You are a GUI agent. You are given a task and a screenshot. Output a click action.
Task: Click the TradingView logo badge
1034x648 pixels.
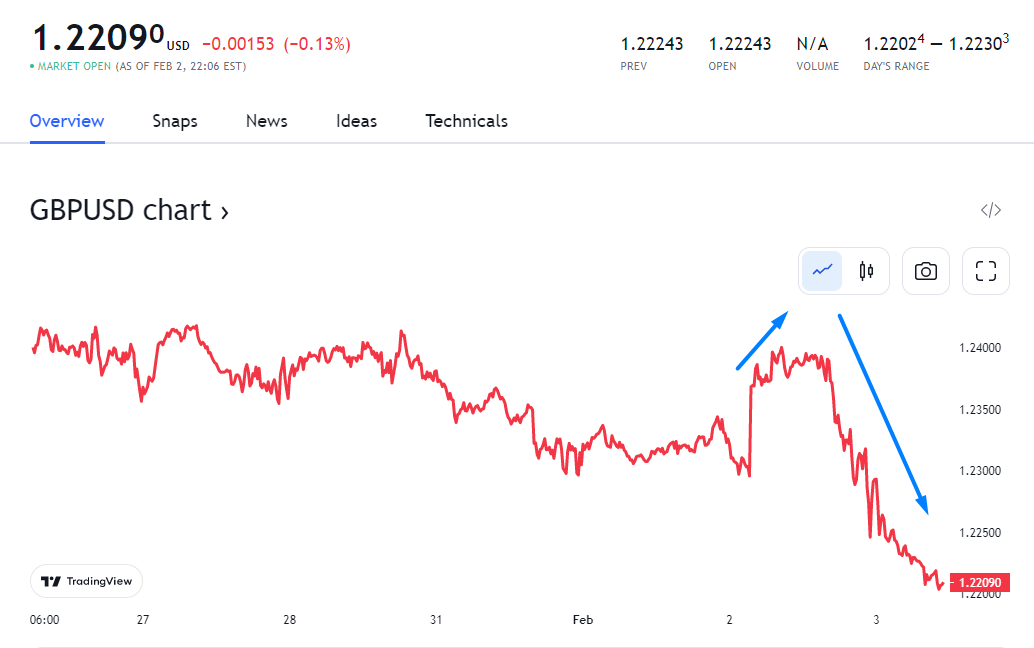(x=87, y=581)
